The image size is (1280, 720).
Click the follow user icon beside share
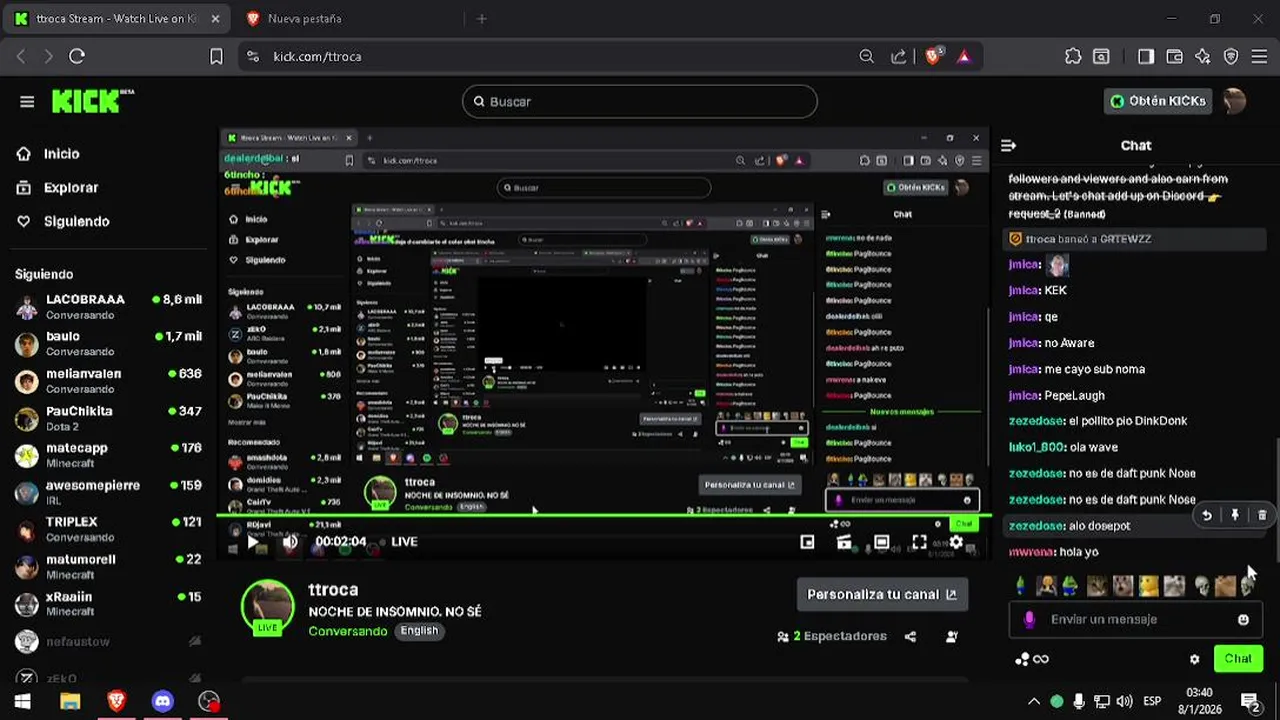click(x=952, y=636)
